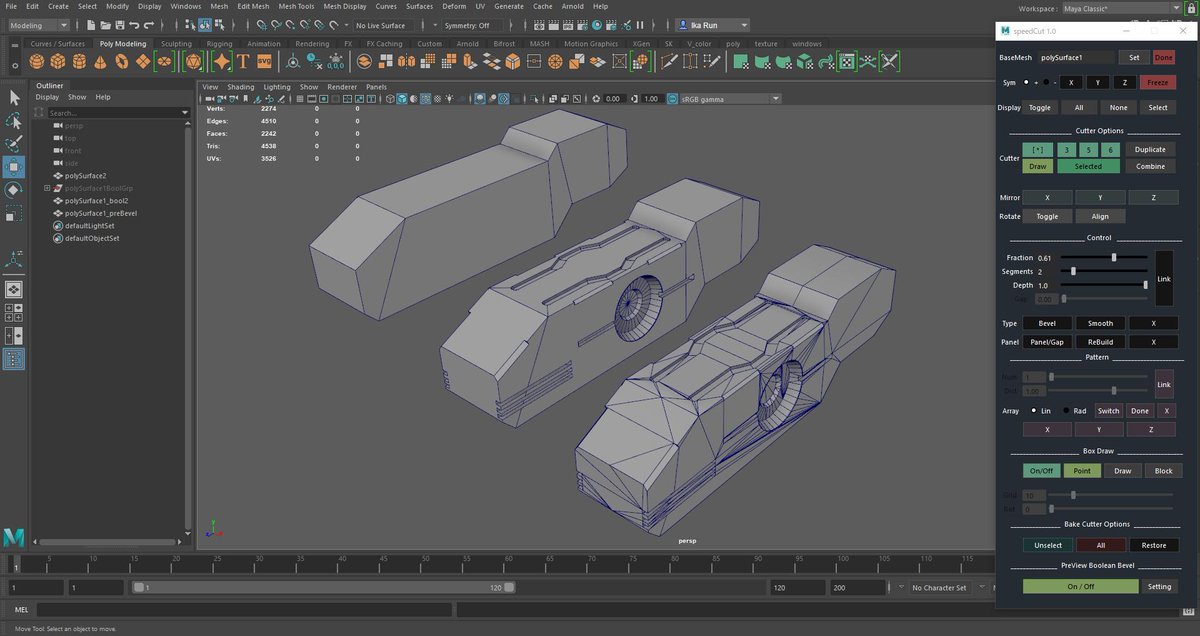Toggle the Rotate Toggle button
The image size is (1200, 636).
pos(1047,216)
